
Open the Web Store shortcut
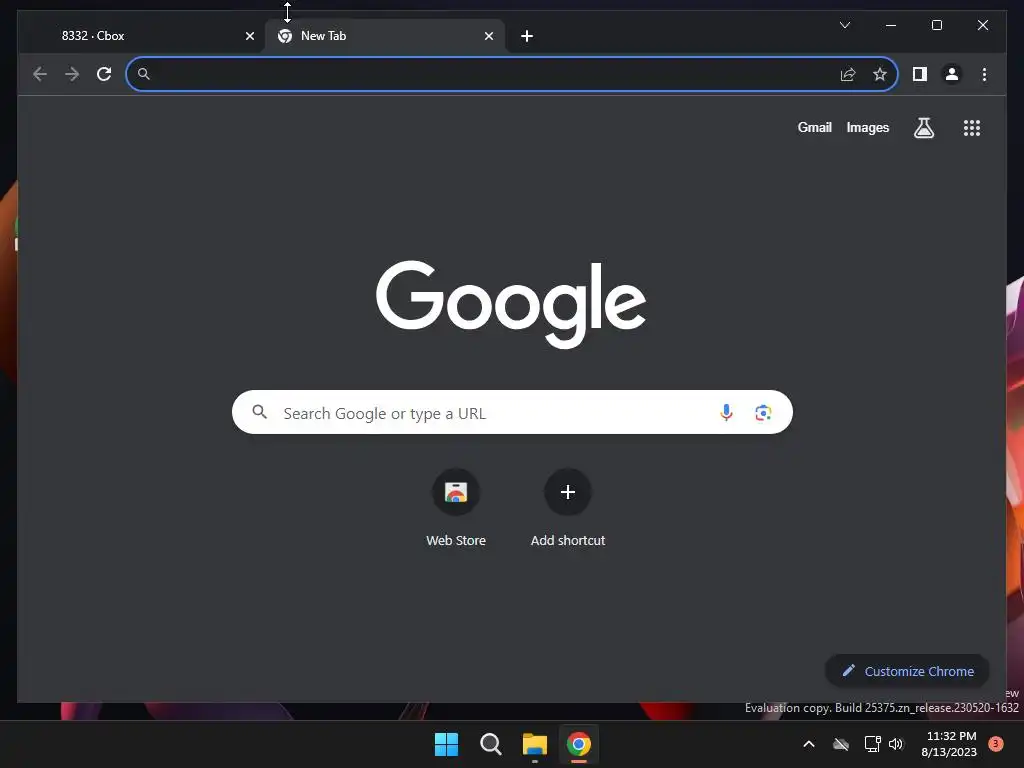[456, 507]
